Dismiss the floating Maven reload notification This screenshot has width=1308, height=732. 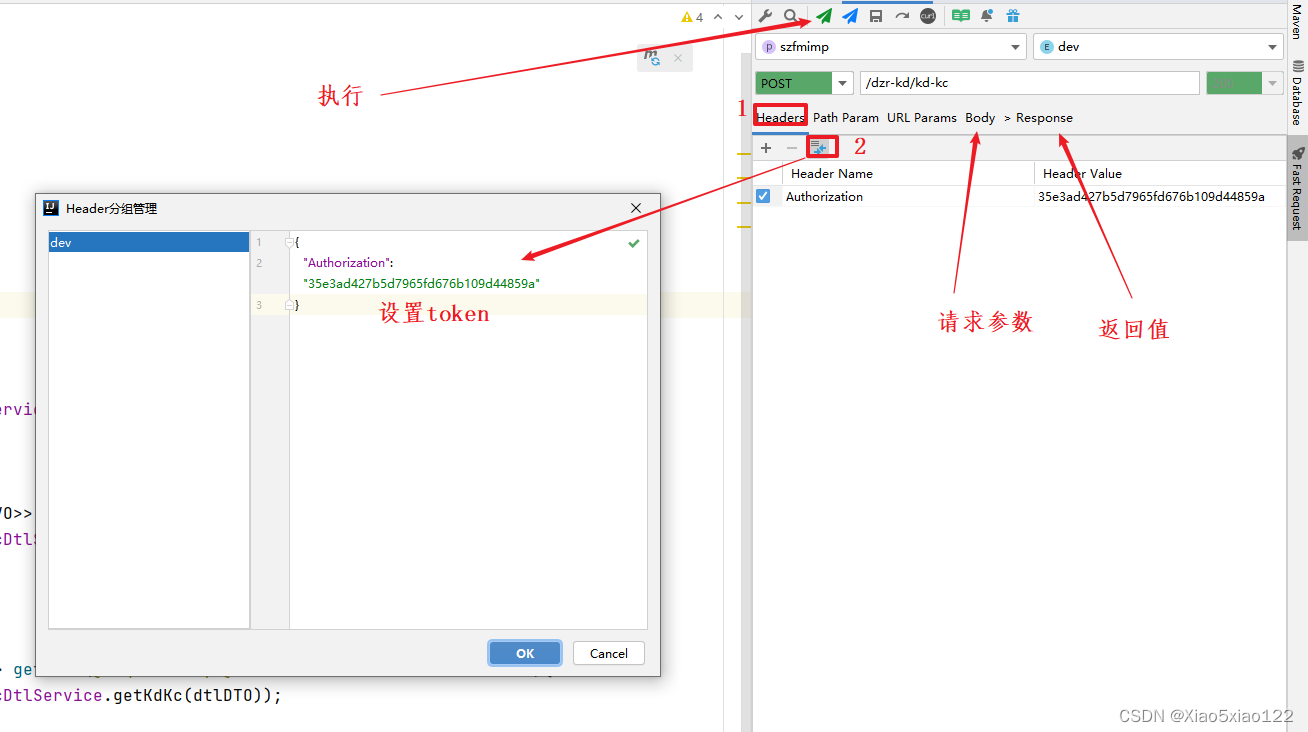pyautogui.click(x=677, y=58)
